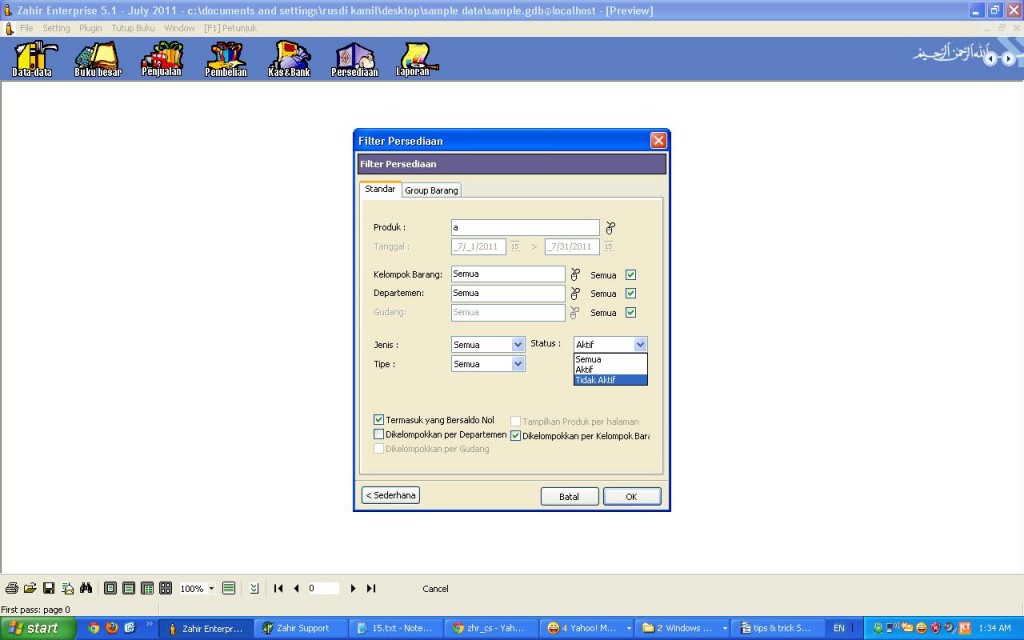Switch to Zahir Support taskbar item
The width and height of the screenshot is (1024, 640).
tap(300, 628)
